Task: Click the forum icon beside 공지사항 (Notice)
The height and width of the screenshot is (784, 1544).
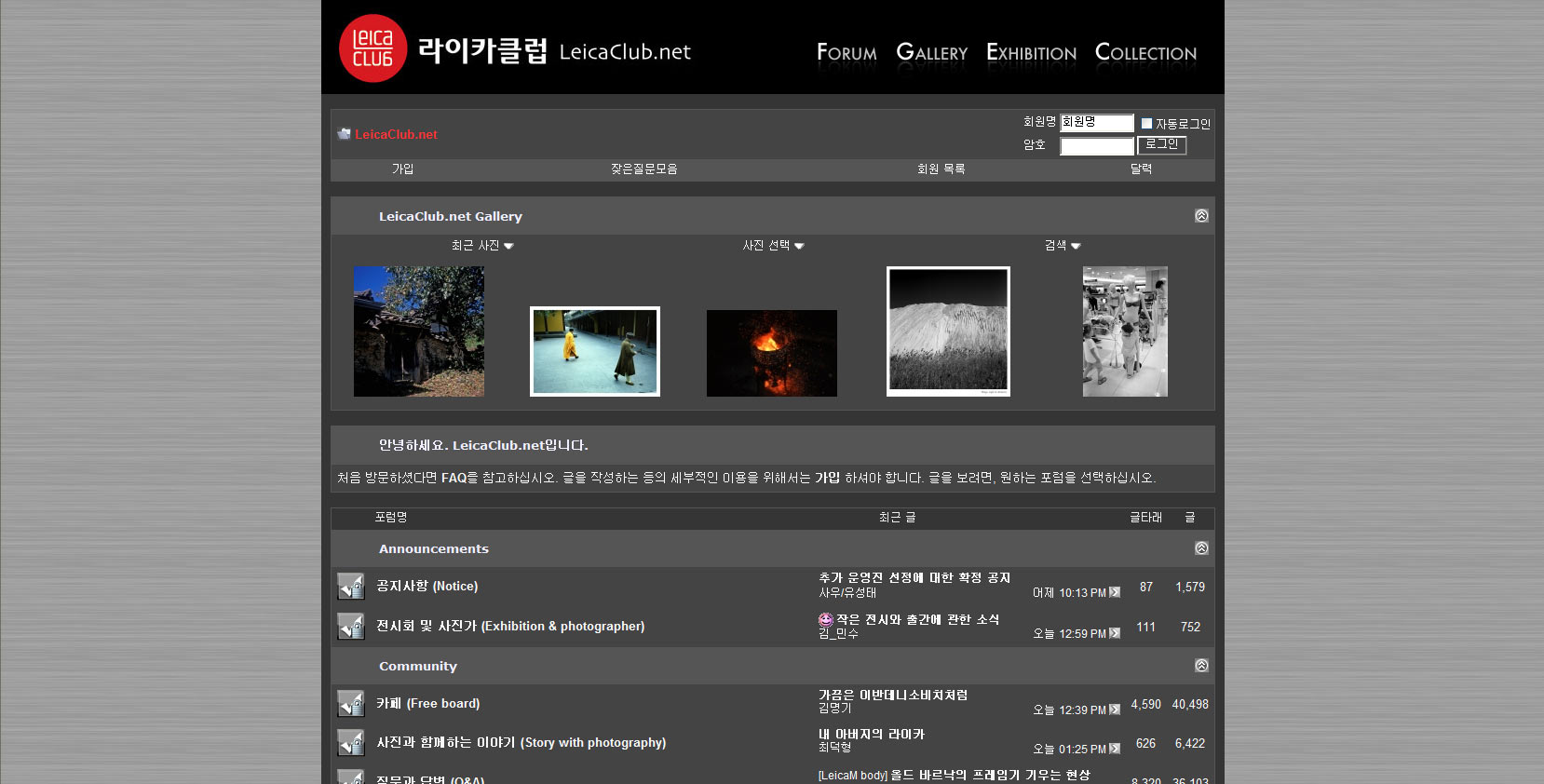Action: [351, 587]
